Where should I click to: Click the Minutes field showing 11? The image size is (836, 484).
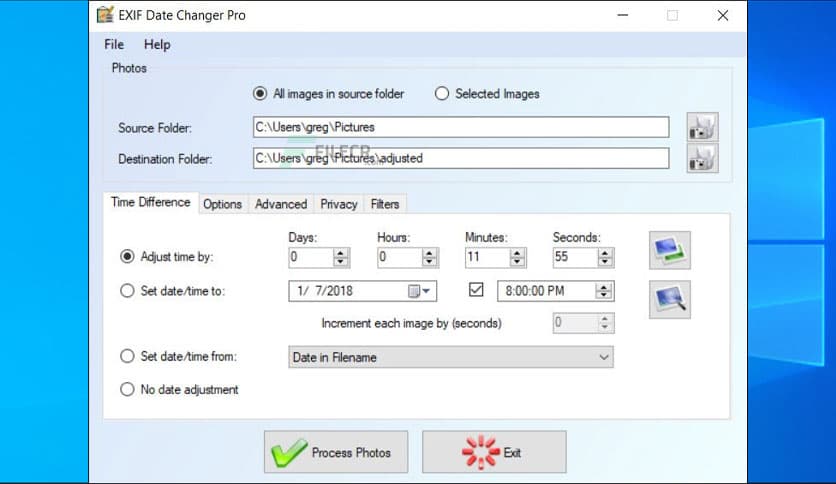point(487,257)
